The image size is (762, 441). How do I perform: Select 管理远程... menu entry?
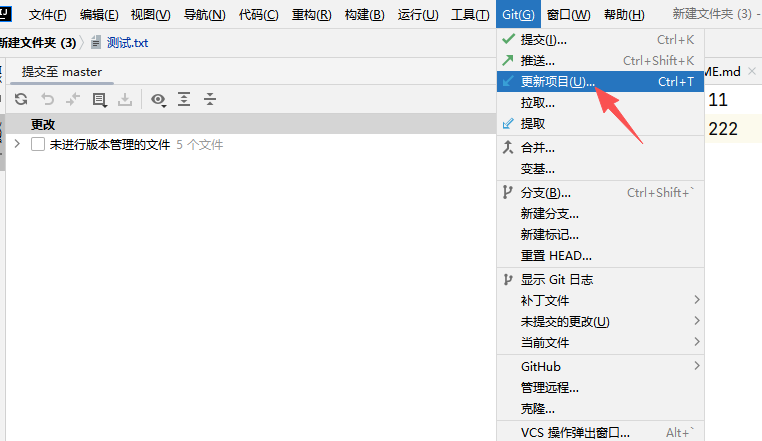(600, 388)
